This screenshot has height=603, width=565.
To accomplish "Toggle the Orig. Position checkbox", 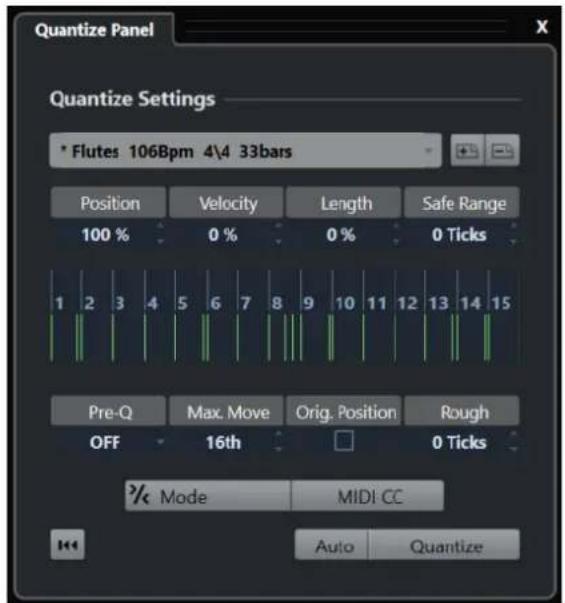I will tap(343, 441).
